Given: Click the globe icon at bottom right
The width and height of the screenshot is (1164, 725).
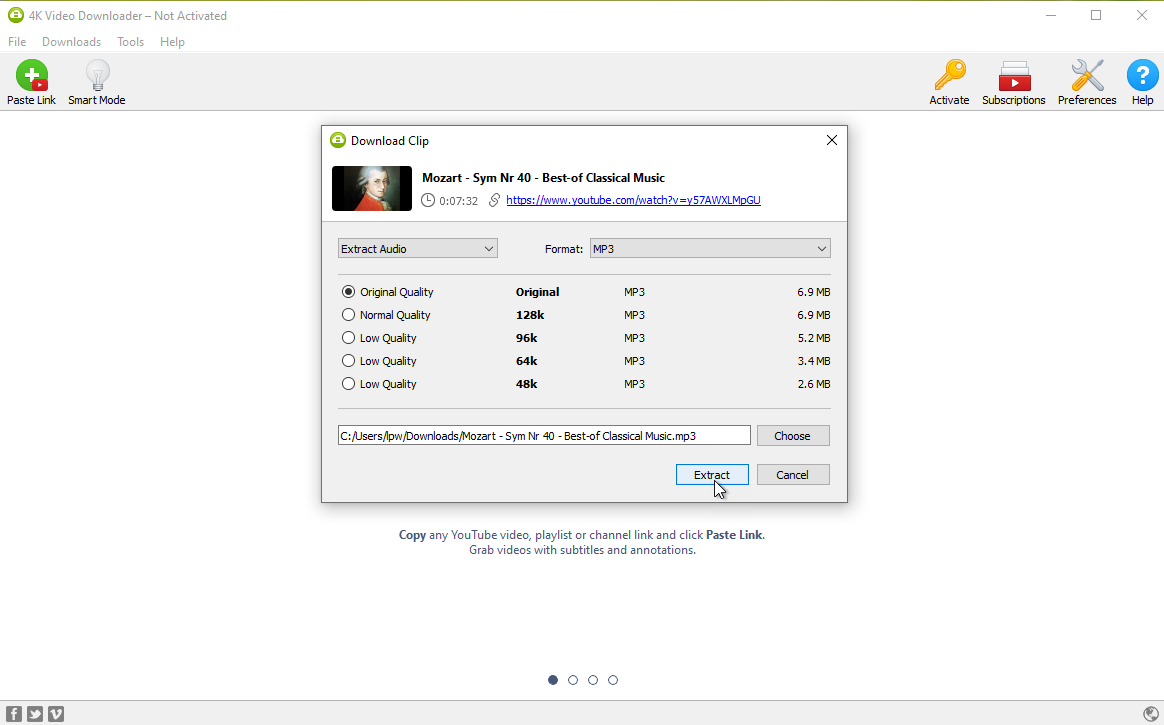Looking at the screenshot, I should pos(1151,714).
